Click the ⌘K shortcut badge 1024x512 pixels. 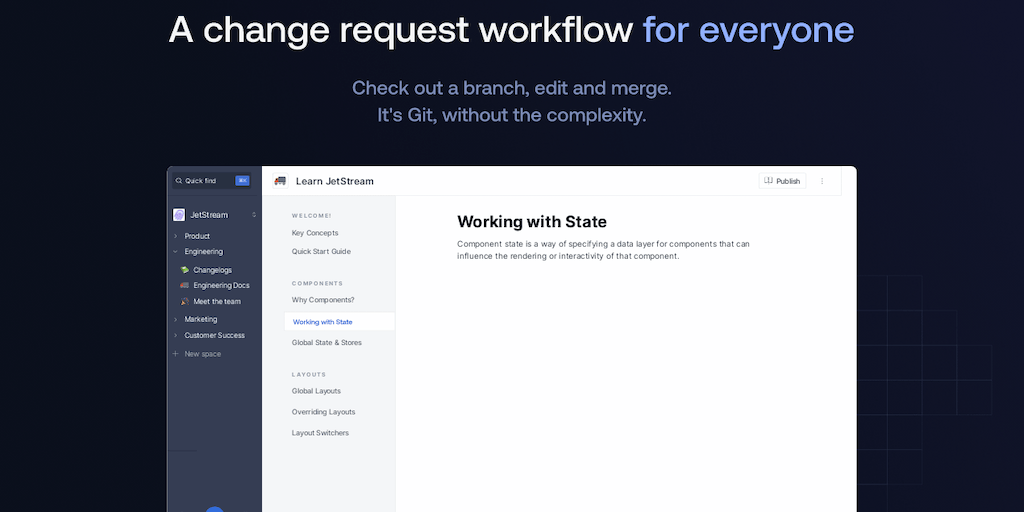(242, 181)
